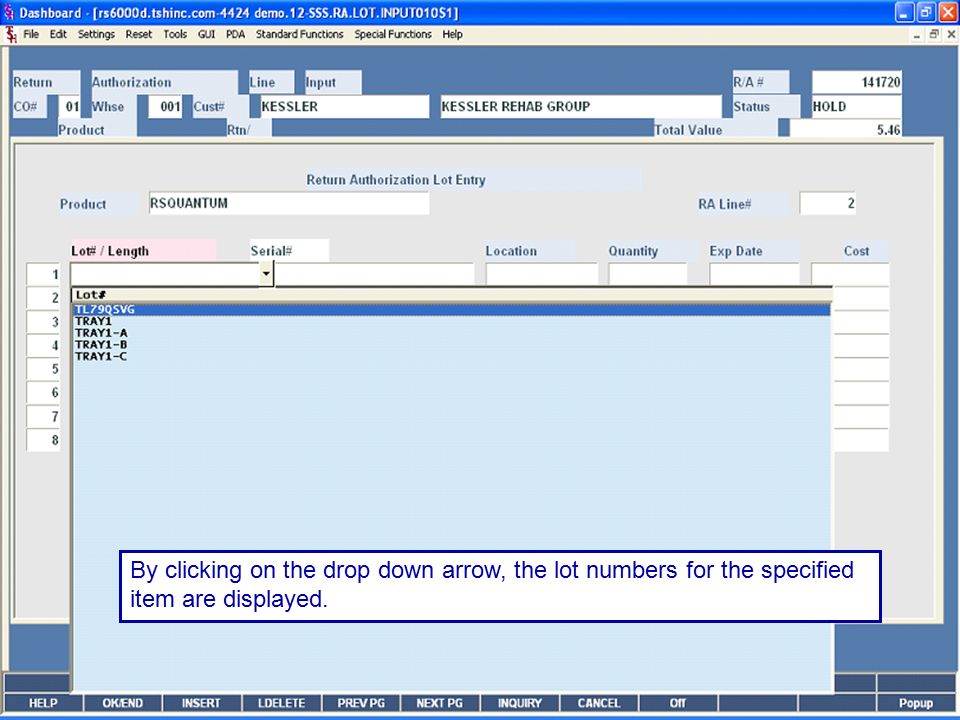
Task: Select lot TRAY1-B from the list
Action: click(451, 345)
